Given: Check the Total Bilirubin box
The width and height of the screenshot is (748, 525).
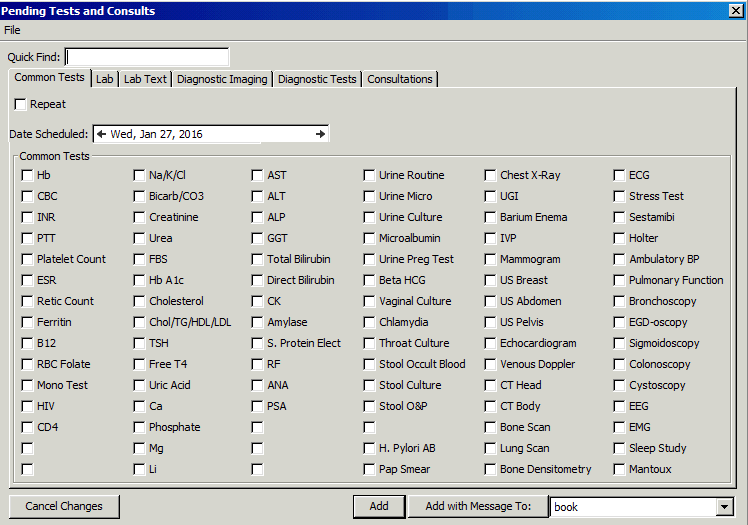Looking at the screenshot, I should 257,259.
